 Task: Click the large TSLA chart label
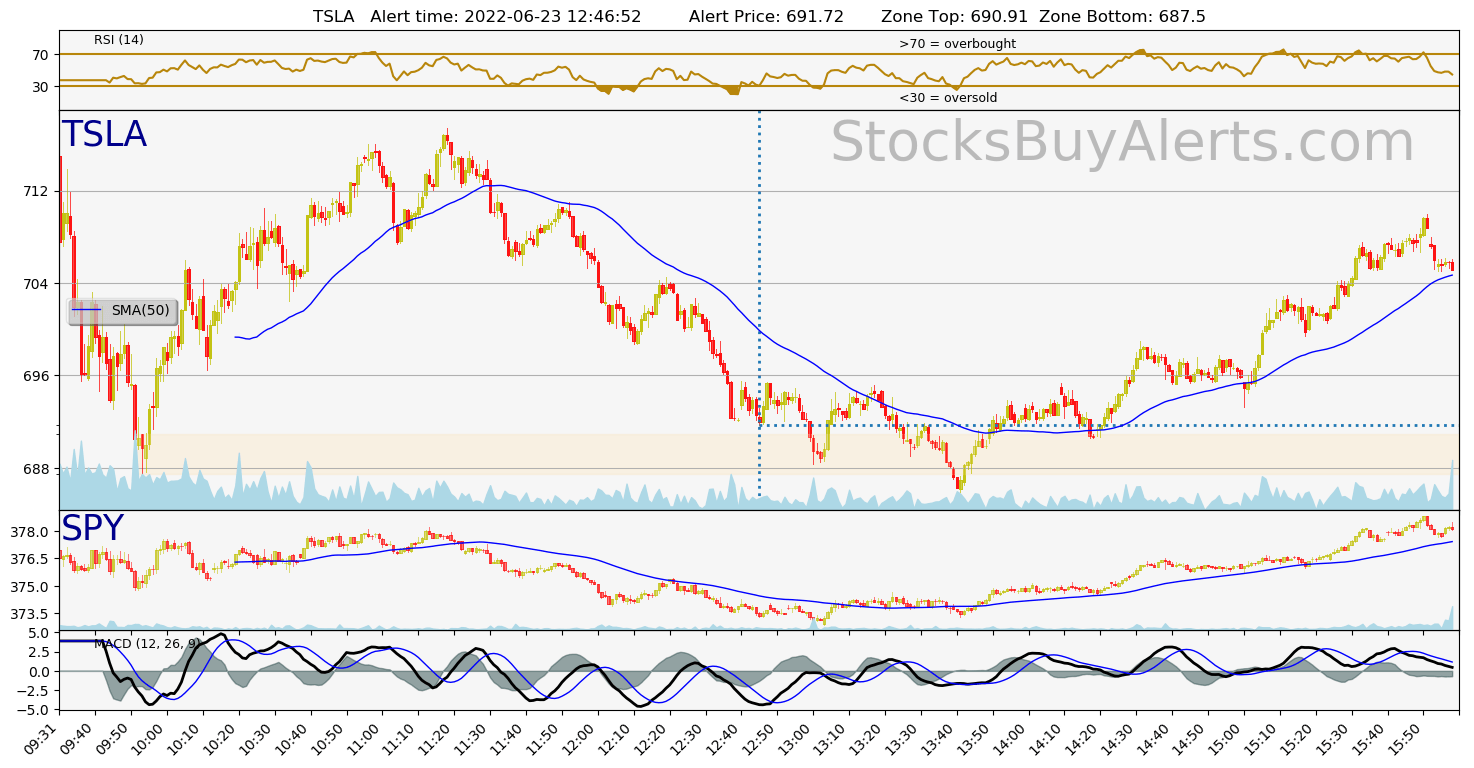[104, 135]
